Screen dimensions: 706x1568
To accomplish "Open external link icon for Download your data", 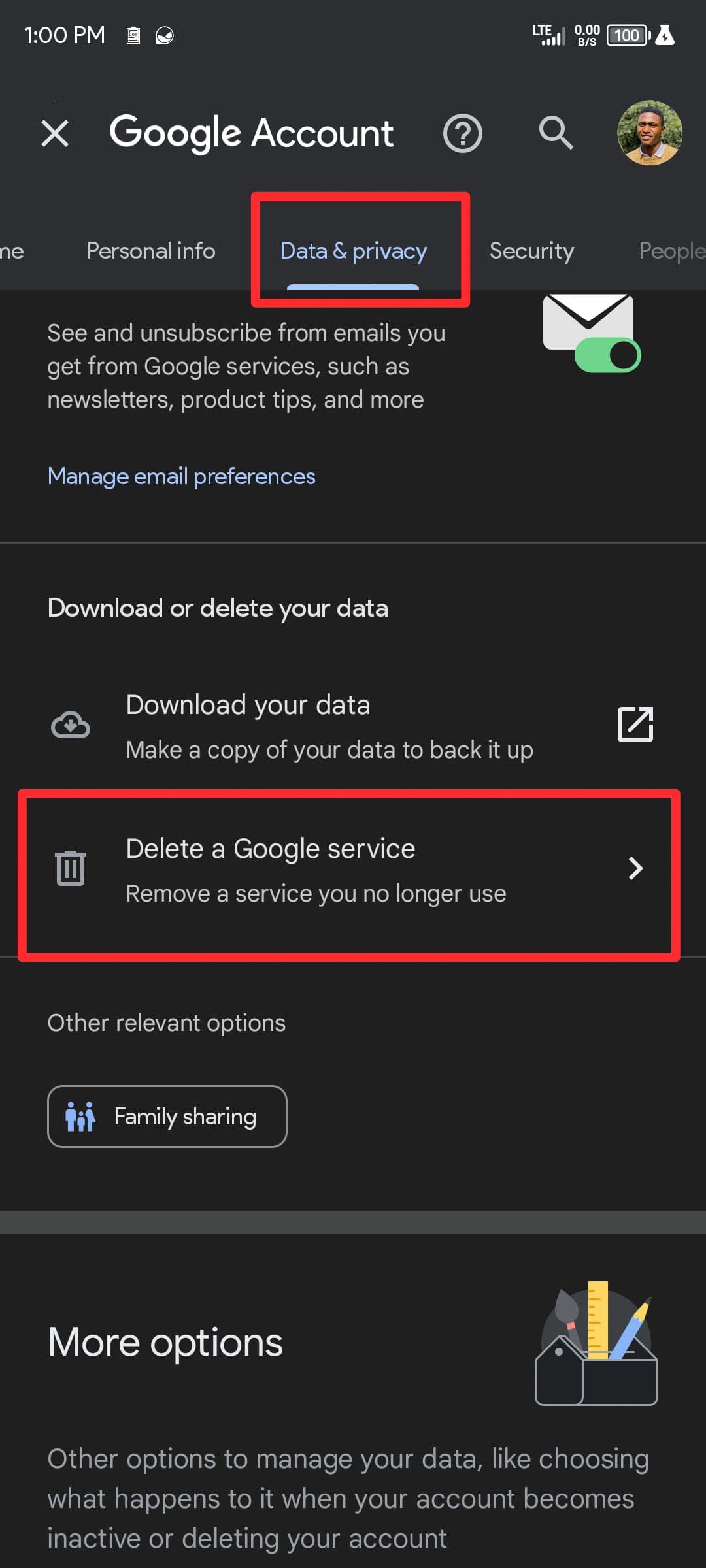I will coord(635,725).
